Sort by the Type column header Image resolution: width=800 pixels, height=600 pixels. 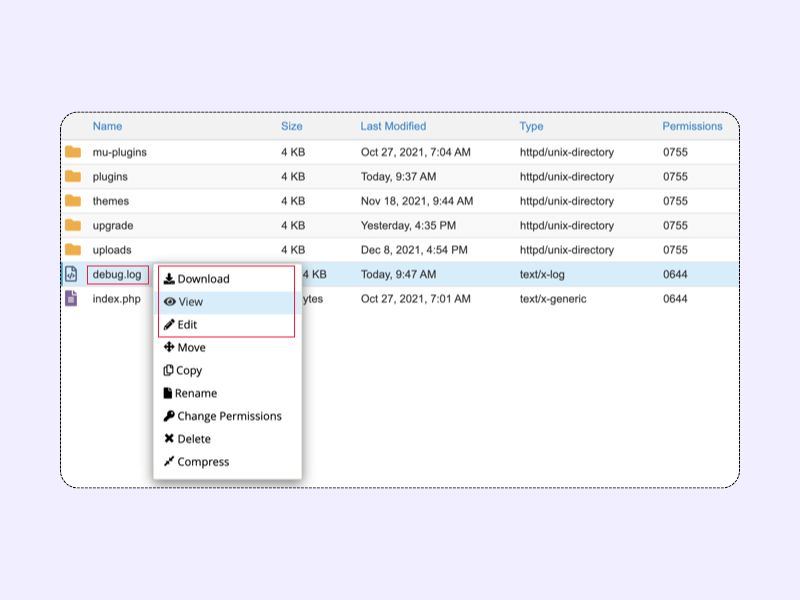[x=531, y=126]
